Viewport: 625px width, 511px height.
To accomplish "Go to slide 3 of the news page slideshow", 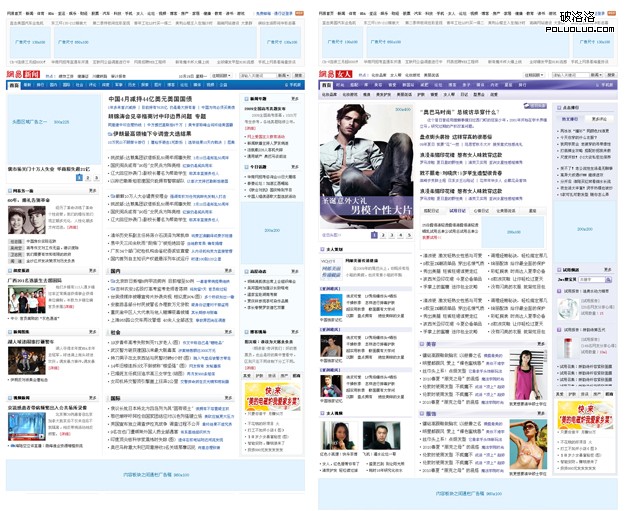I will coord(96,178).
